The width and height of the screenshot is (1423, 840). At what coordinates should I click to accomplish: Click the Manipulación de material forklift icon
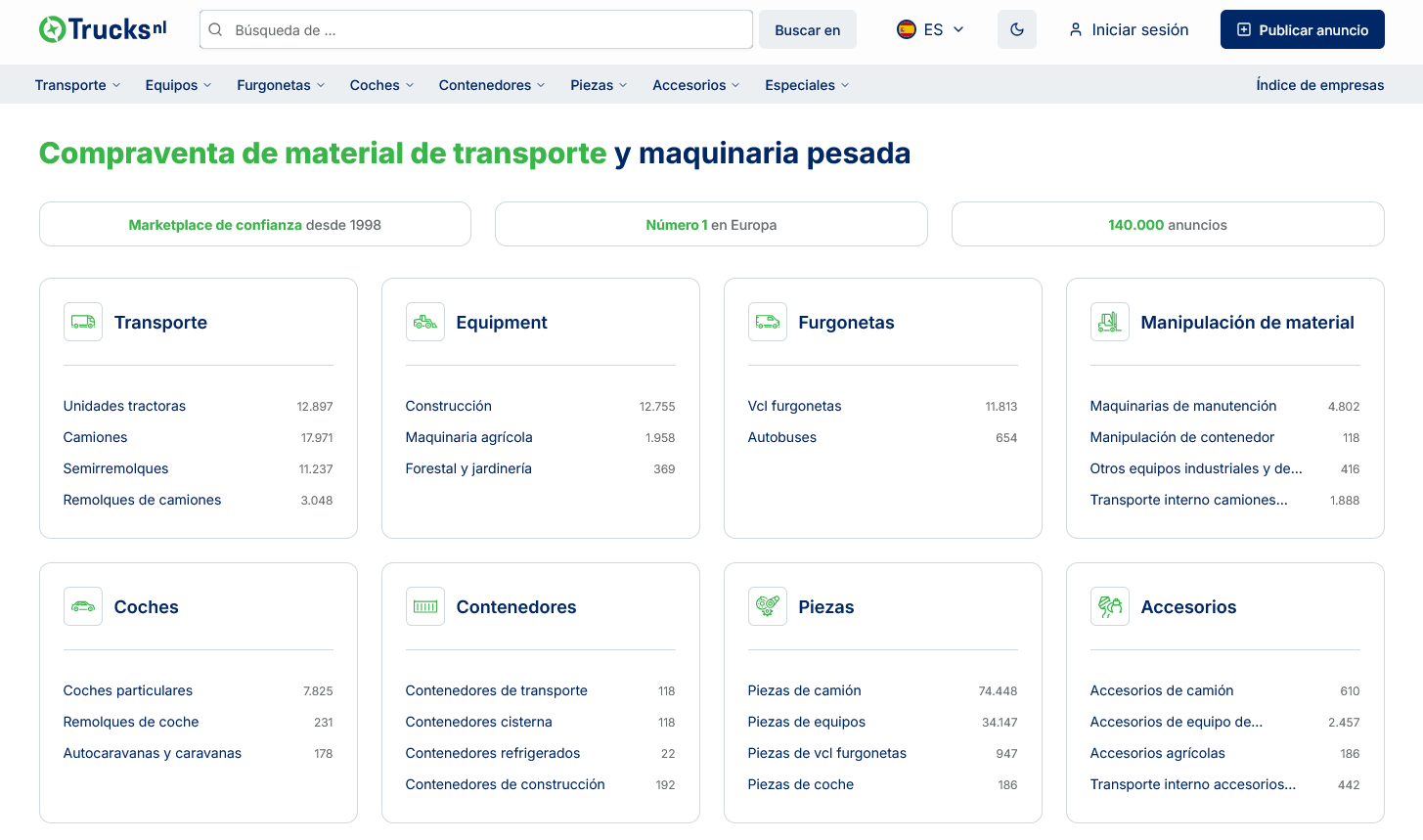(1110, 322)
